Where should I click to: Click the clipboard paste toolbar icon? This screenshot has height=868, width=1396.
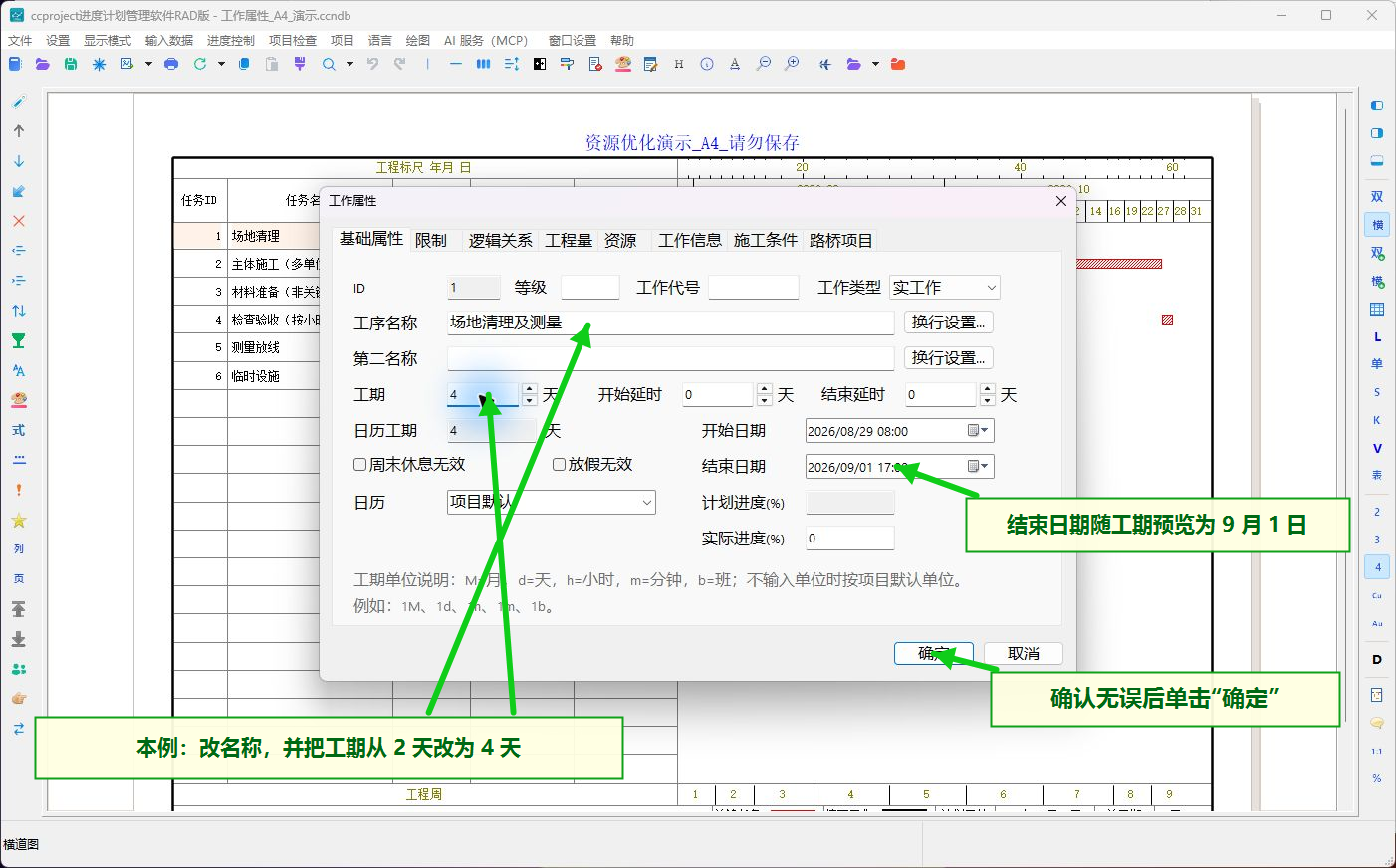coord(272,64)
